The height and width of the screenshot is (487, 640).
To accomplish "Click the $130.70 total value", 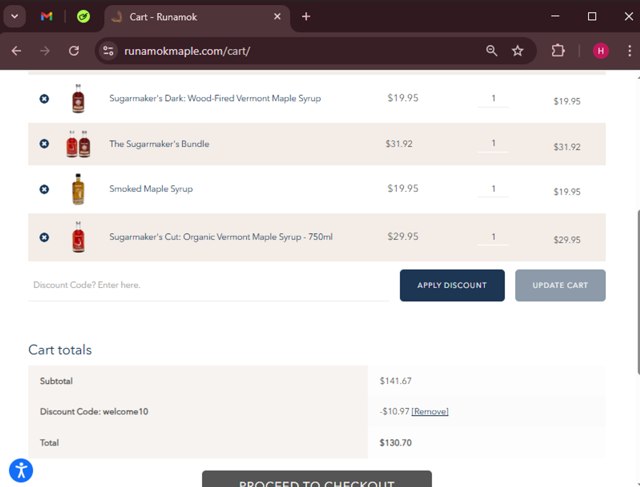I will click(x=396, y=443).
